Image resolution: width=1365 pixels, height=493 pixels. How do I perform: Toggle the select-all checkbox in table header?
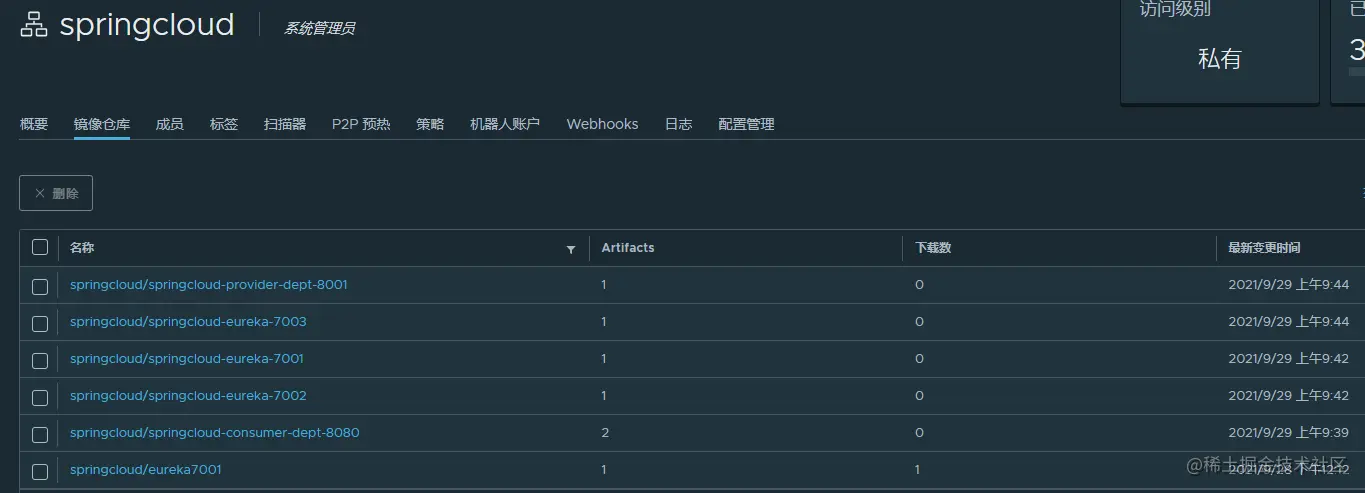40,248
